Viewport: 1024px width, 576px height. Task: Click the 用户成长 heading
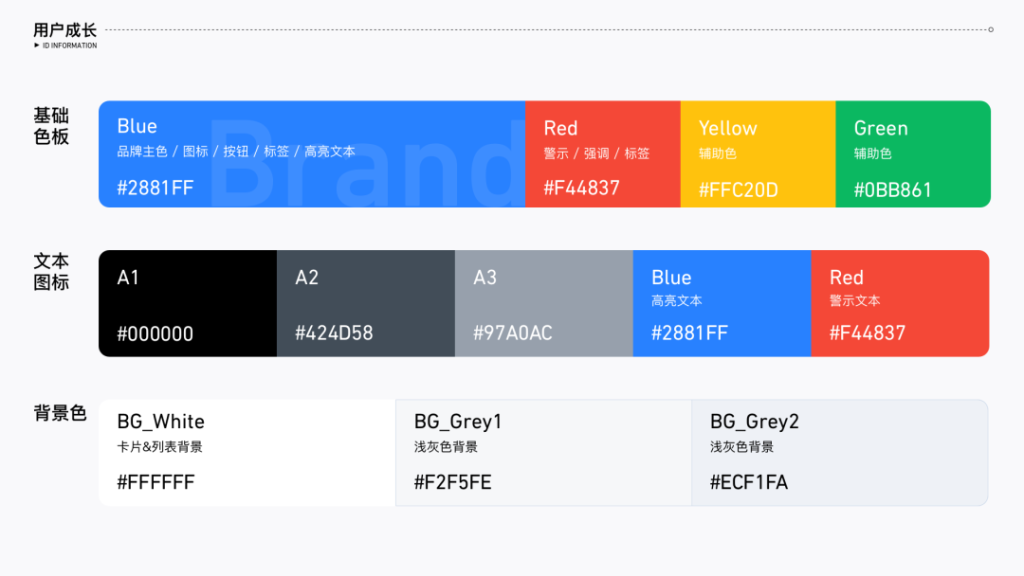(65, 30)
